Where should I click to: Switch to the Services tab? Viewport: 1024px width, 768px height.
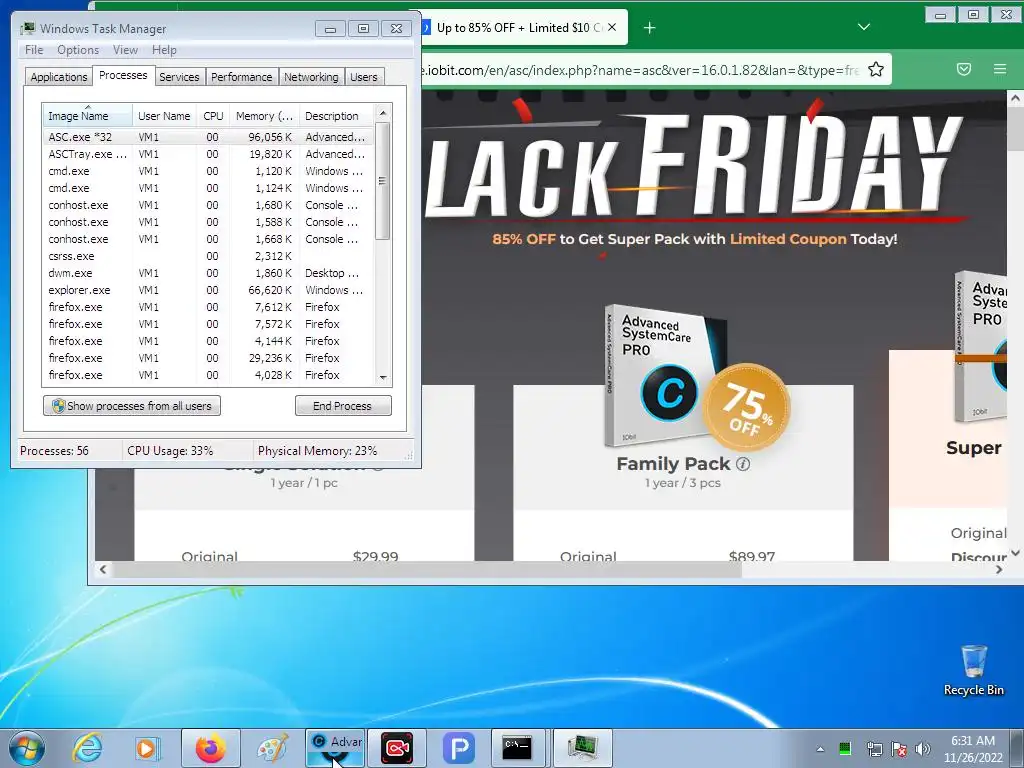click(179, 77)
